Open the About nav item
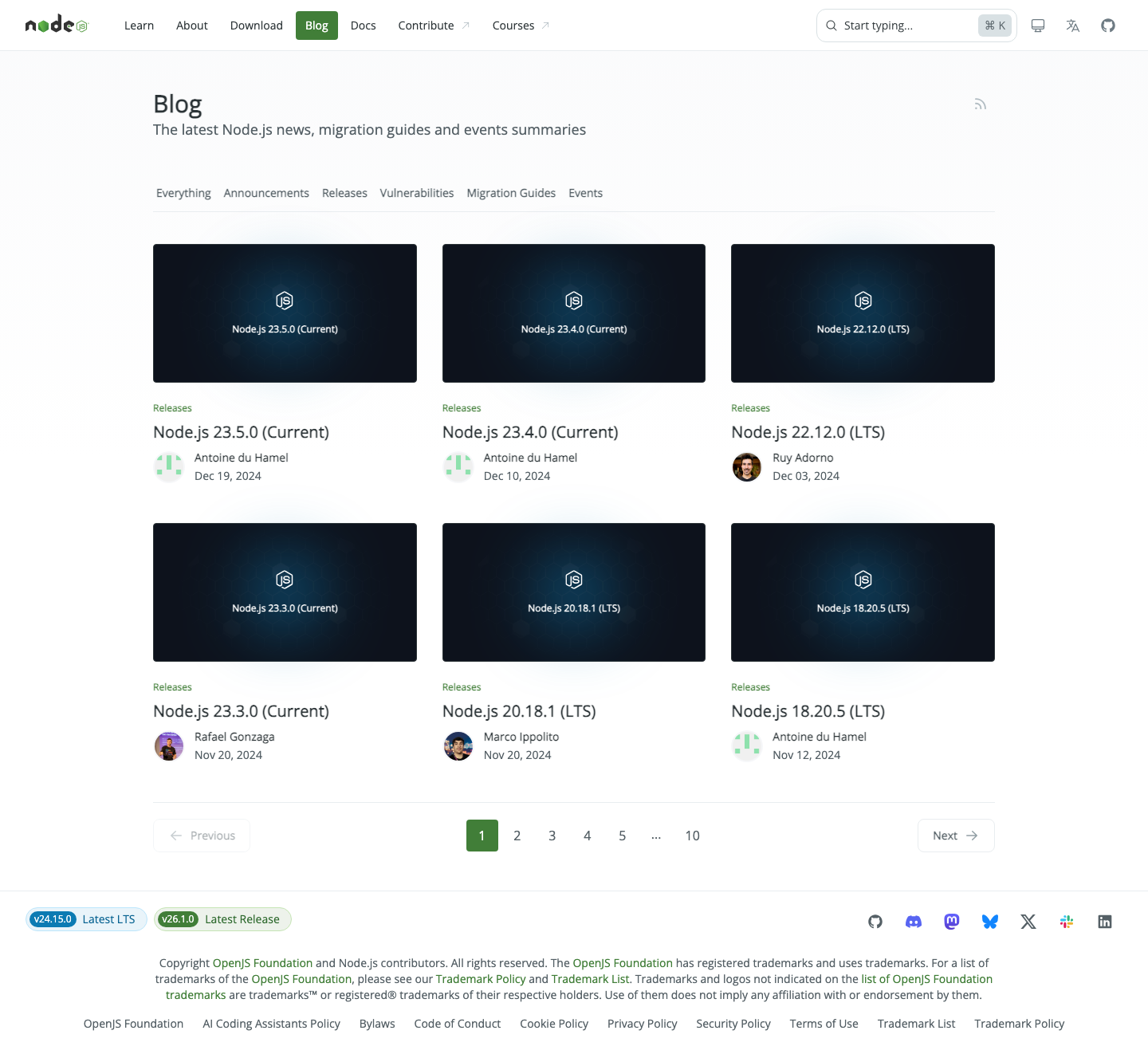 click(192, 26)
